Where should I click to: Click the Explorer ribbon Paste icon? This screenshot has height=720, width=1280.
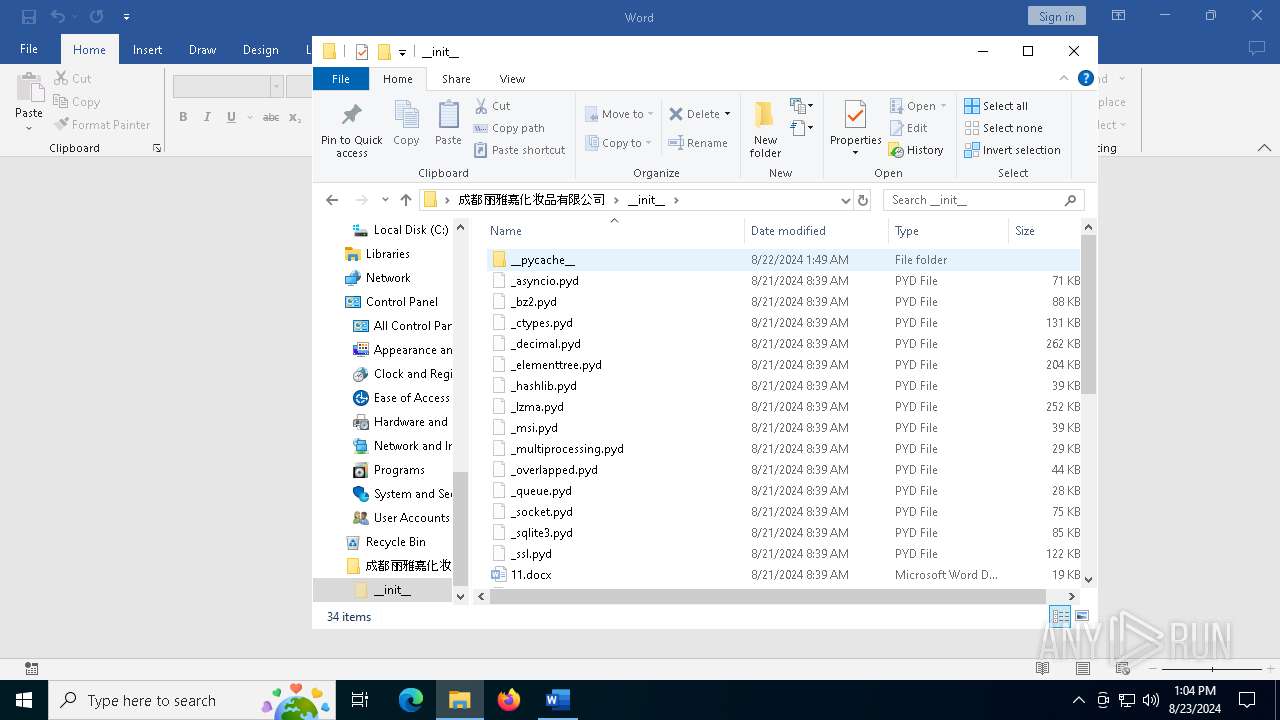pos(448,124)
